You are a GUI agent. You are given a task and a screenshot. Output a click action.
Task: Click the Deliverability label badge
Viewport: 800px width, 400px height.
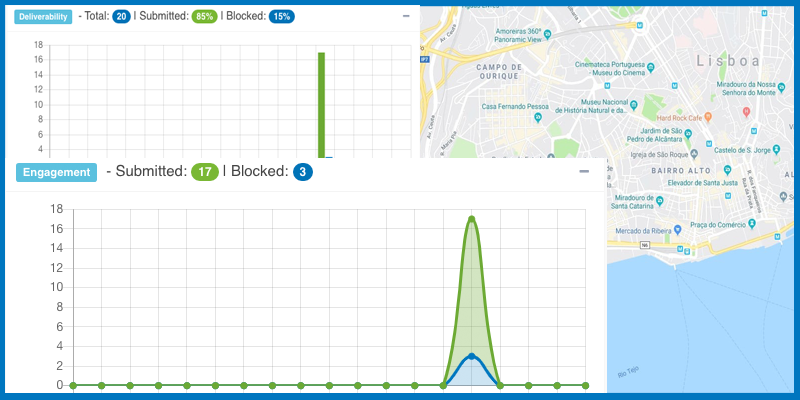[x=43, y=17]
